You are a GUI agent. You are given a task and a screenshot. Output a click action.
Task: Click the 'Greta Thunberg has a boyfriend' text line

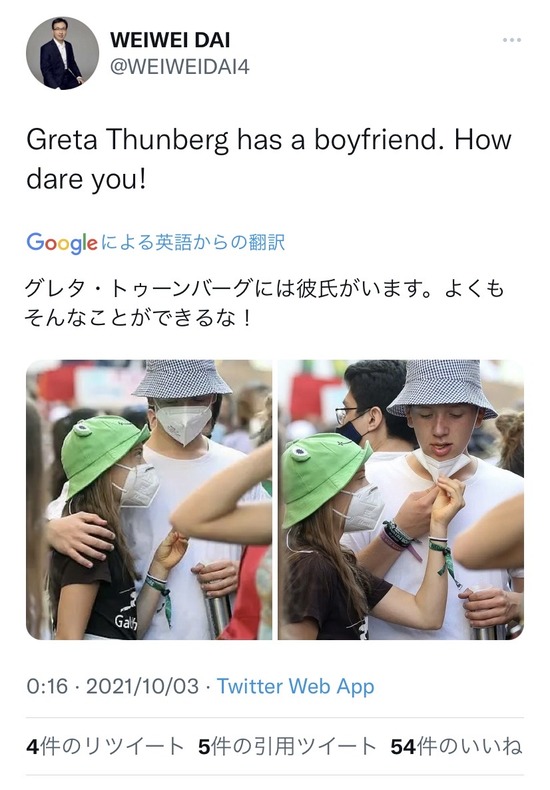point(268,140)
